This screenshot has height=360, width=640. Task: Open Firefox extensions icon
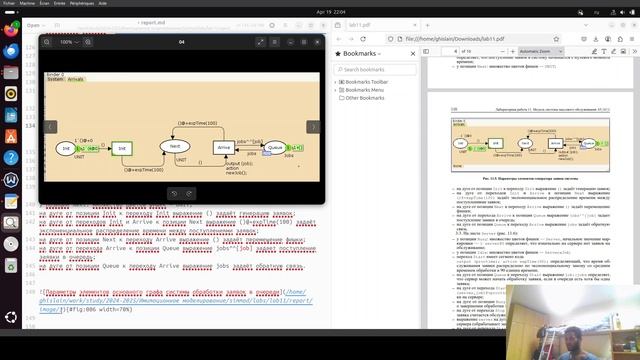click(x=620, y=39)
